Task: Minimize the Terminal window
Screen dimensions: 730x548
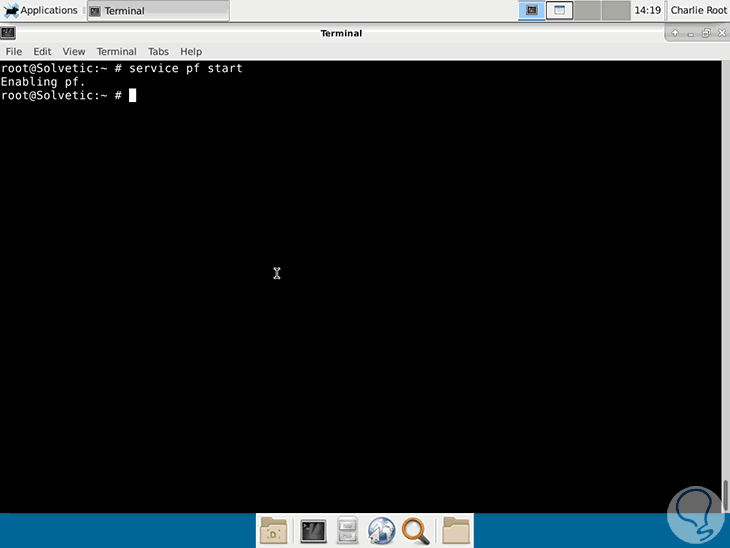Action: (x=690, y=34)
